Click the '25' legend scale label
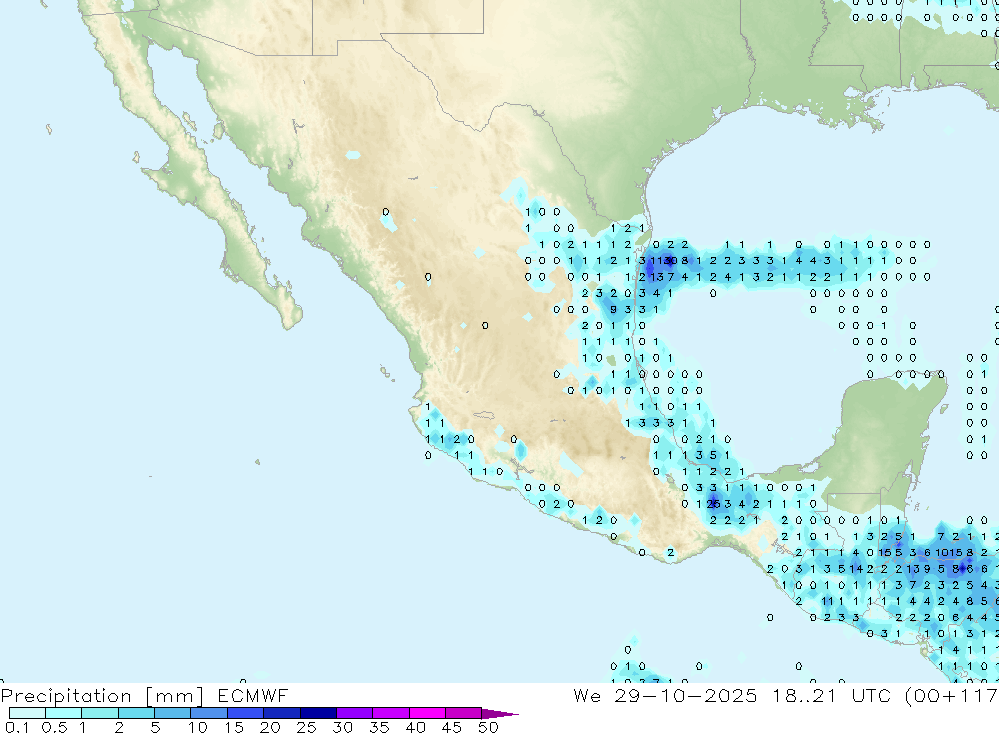This screenshot has height=733, width=1000. tap(306, 727)
